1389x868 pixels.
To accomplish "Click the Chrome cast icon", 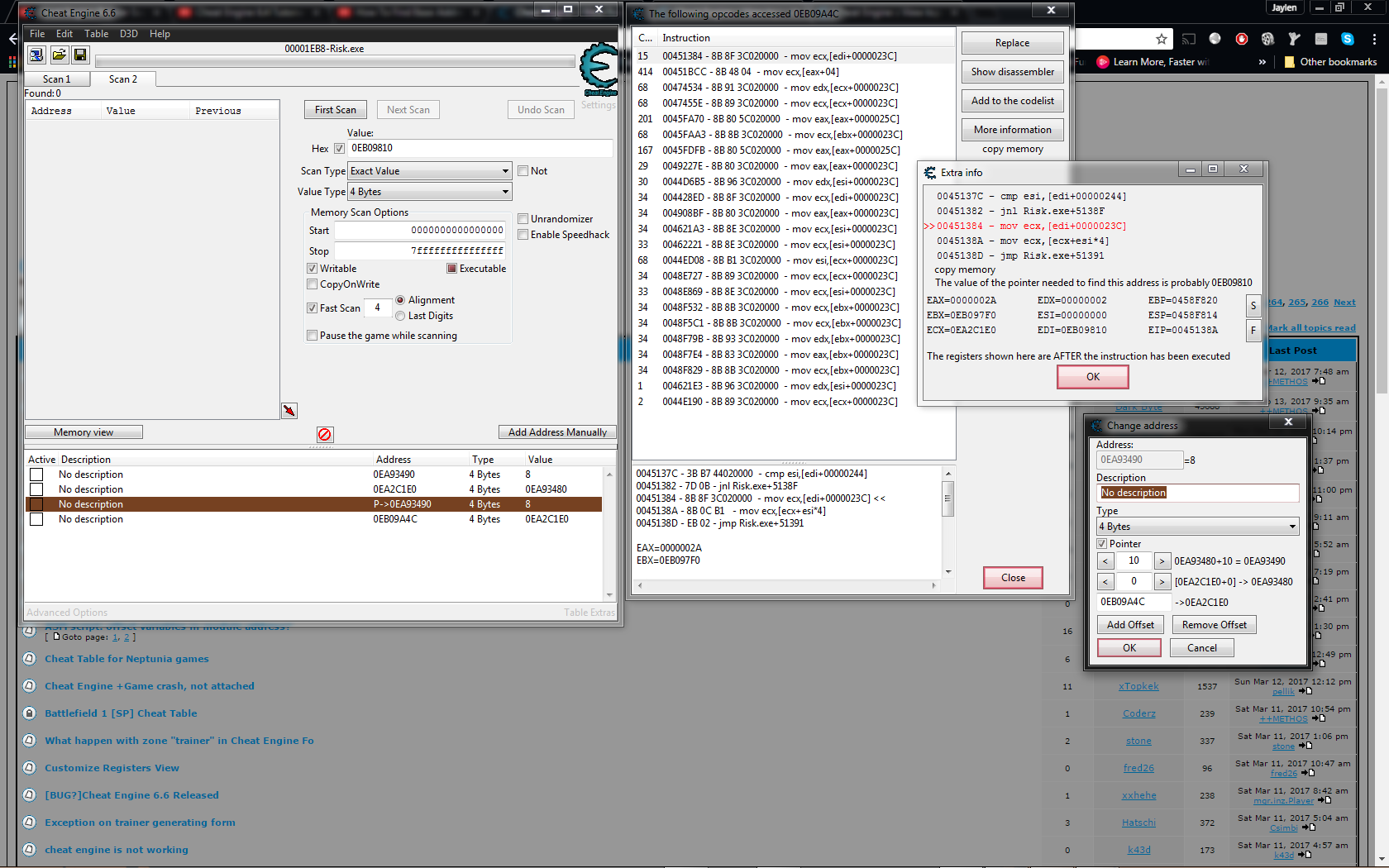I will click(x=1188, y=39).
